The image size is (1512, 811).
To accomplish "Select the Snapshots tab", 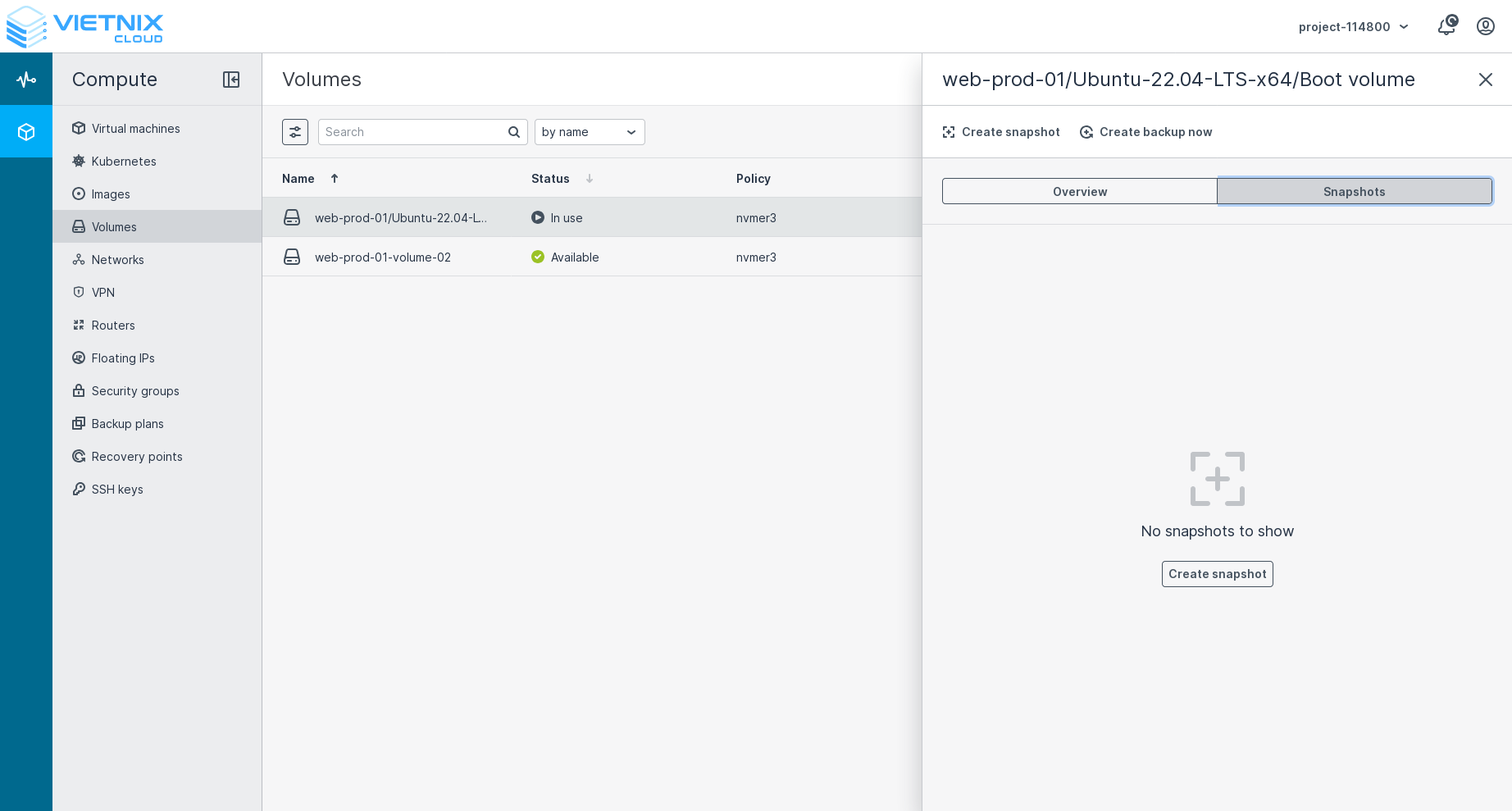I will tap(1354, 191).
